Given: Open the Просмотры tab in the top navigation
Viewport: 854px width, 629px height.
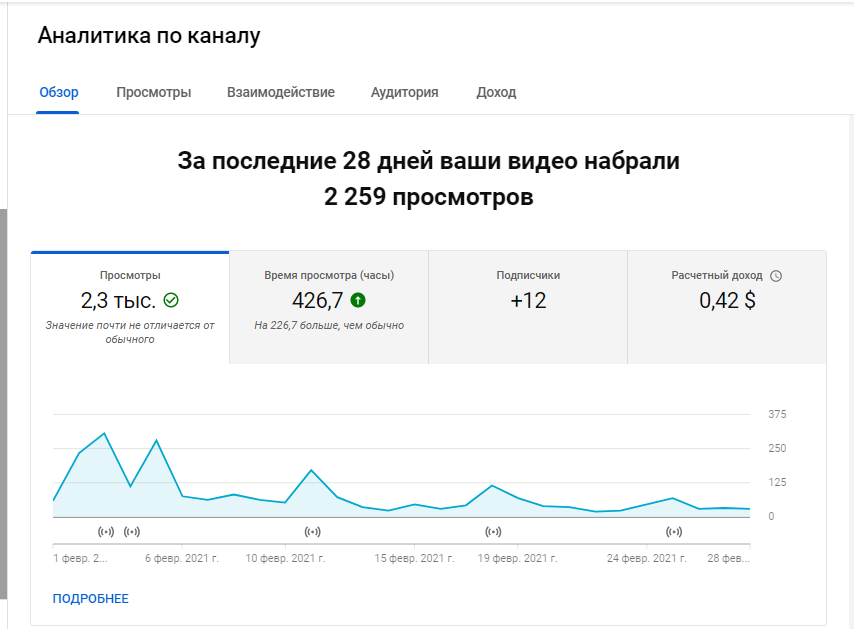Looking at the screenshot, I should tap(153, 93).
